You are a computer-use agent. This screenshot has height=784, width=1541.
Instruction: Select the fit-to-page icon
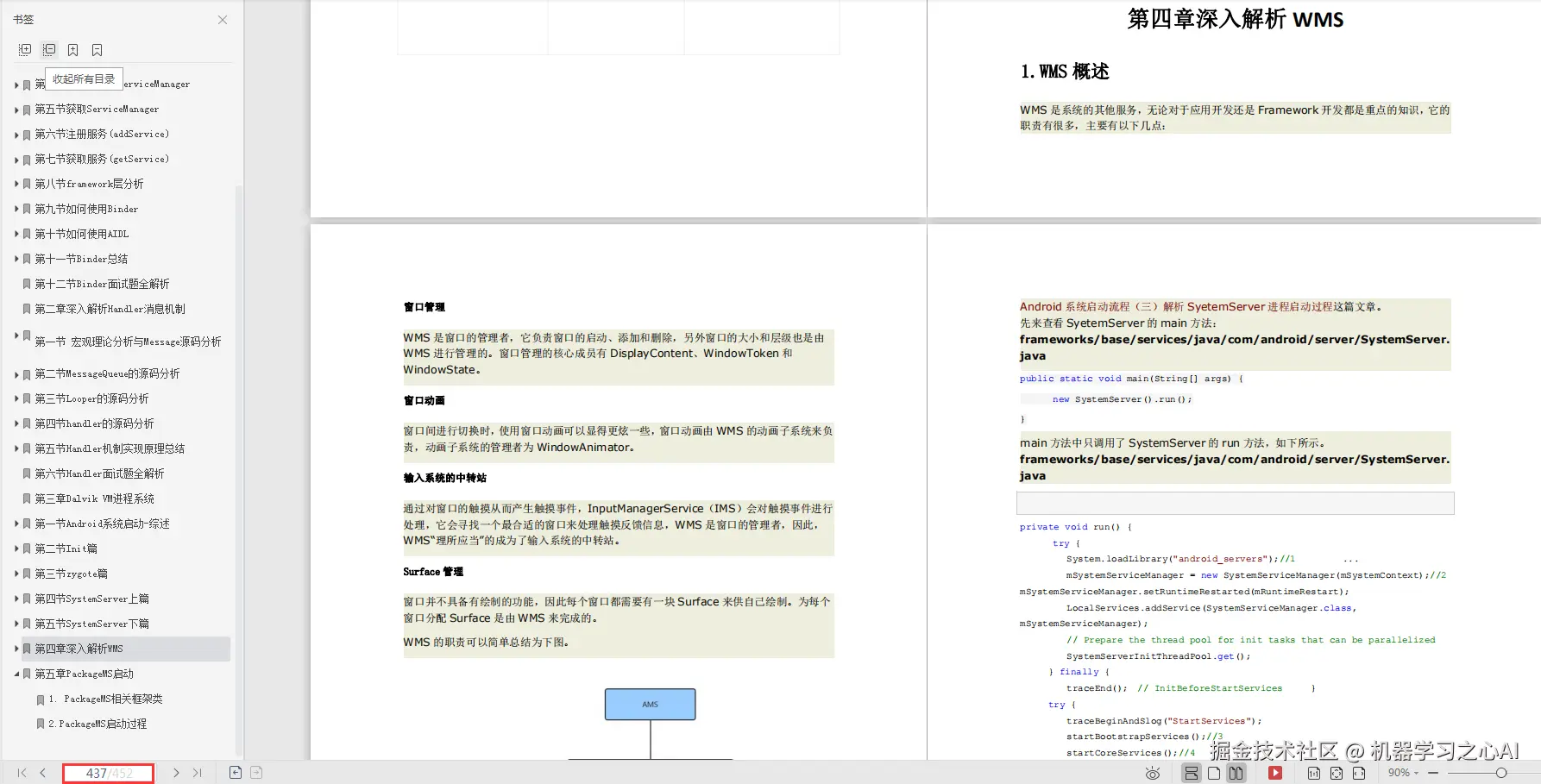(x=1336, y=773)
